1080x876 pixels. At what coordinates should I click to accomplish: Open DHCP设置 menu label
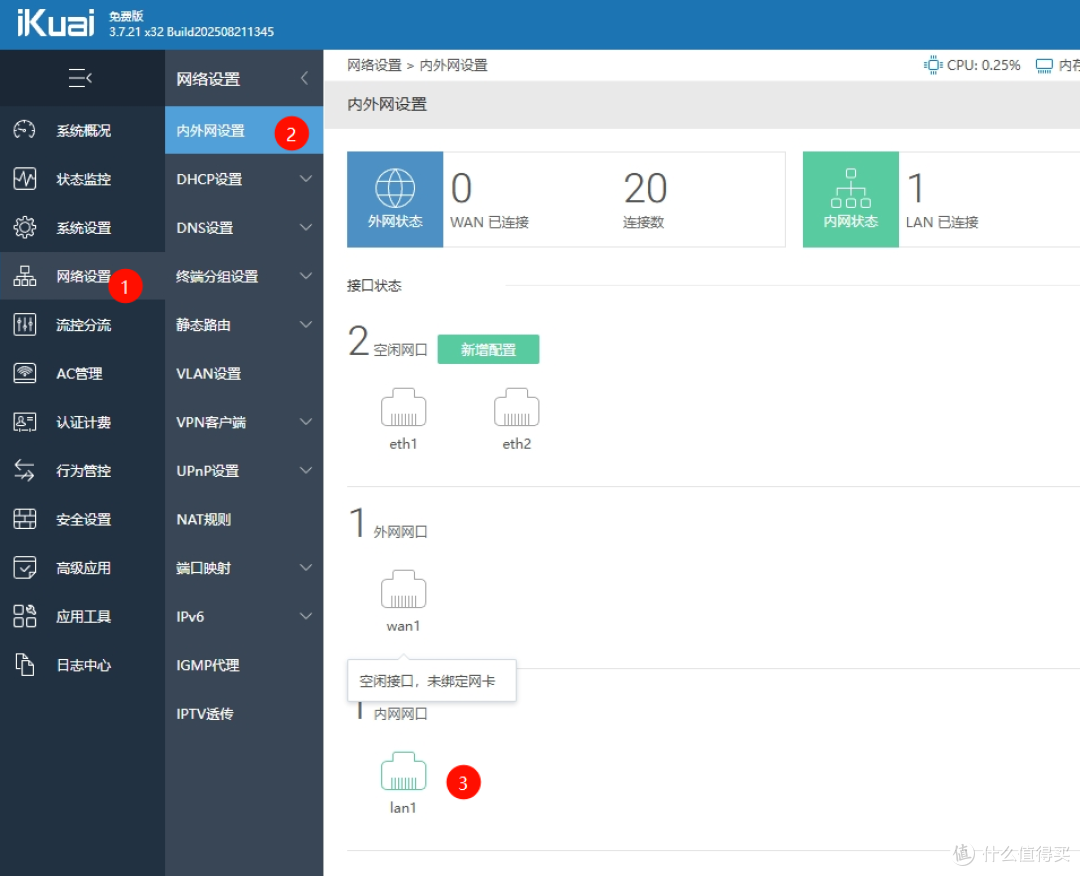[x=209, y=179]
